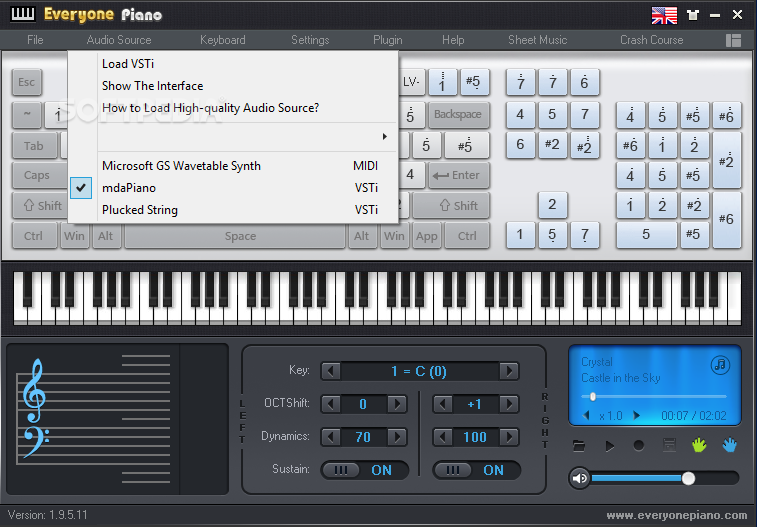The image size is (757, 527).
Task: Increase right hand Dynamics
Action: click(509, 437)
